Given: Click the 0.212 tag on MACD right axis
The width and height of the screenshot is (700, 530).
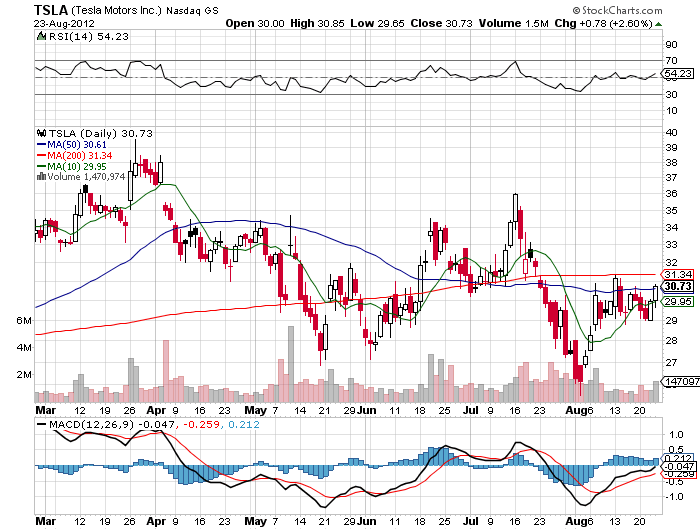Looking at the screenshot, I should tap(679, 458).
